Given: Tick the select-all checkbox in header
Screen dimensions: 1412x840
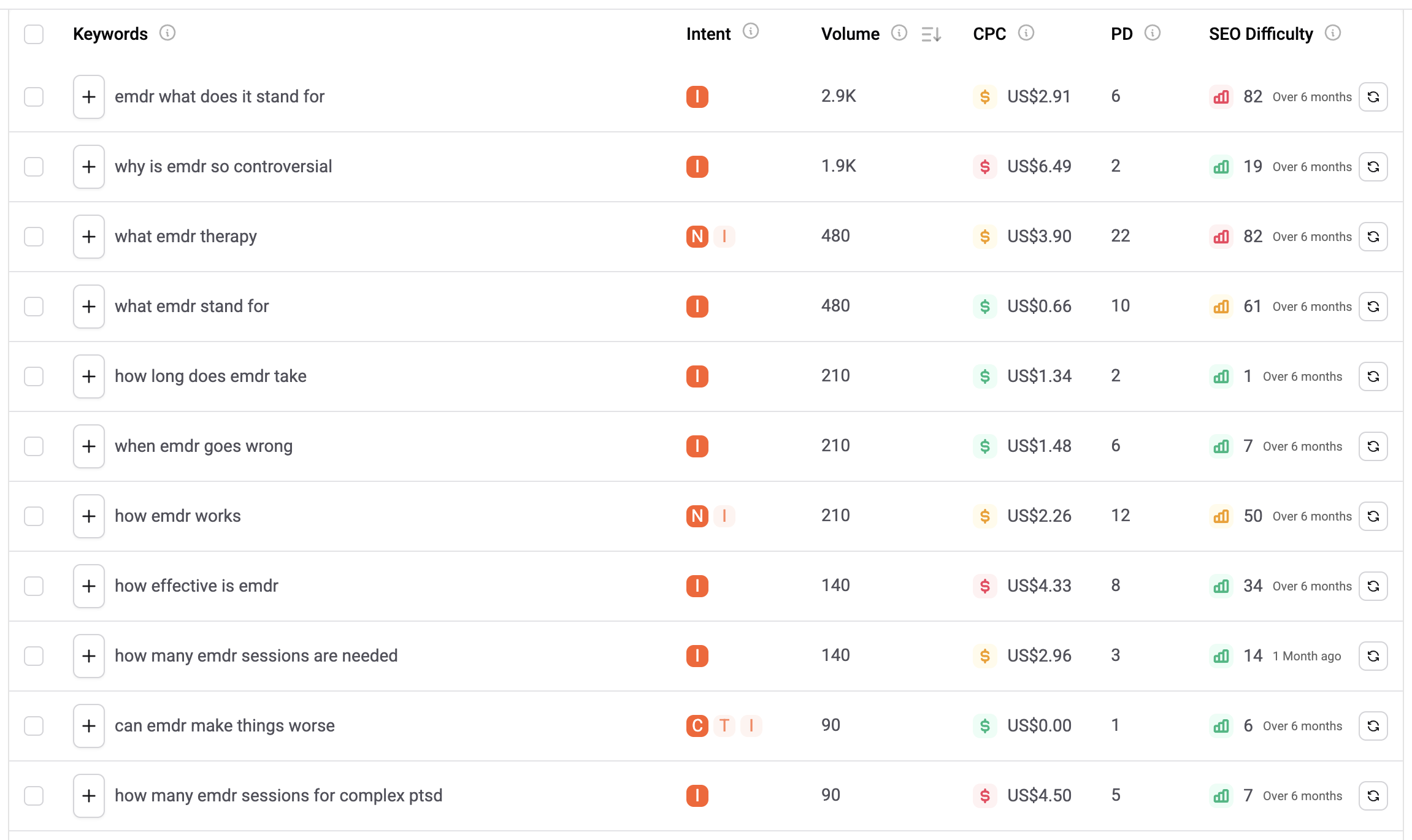Looking at the screenshot, I should (34, 34).
